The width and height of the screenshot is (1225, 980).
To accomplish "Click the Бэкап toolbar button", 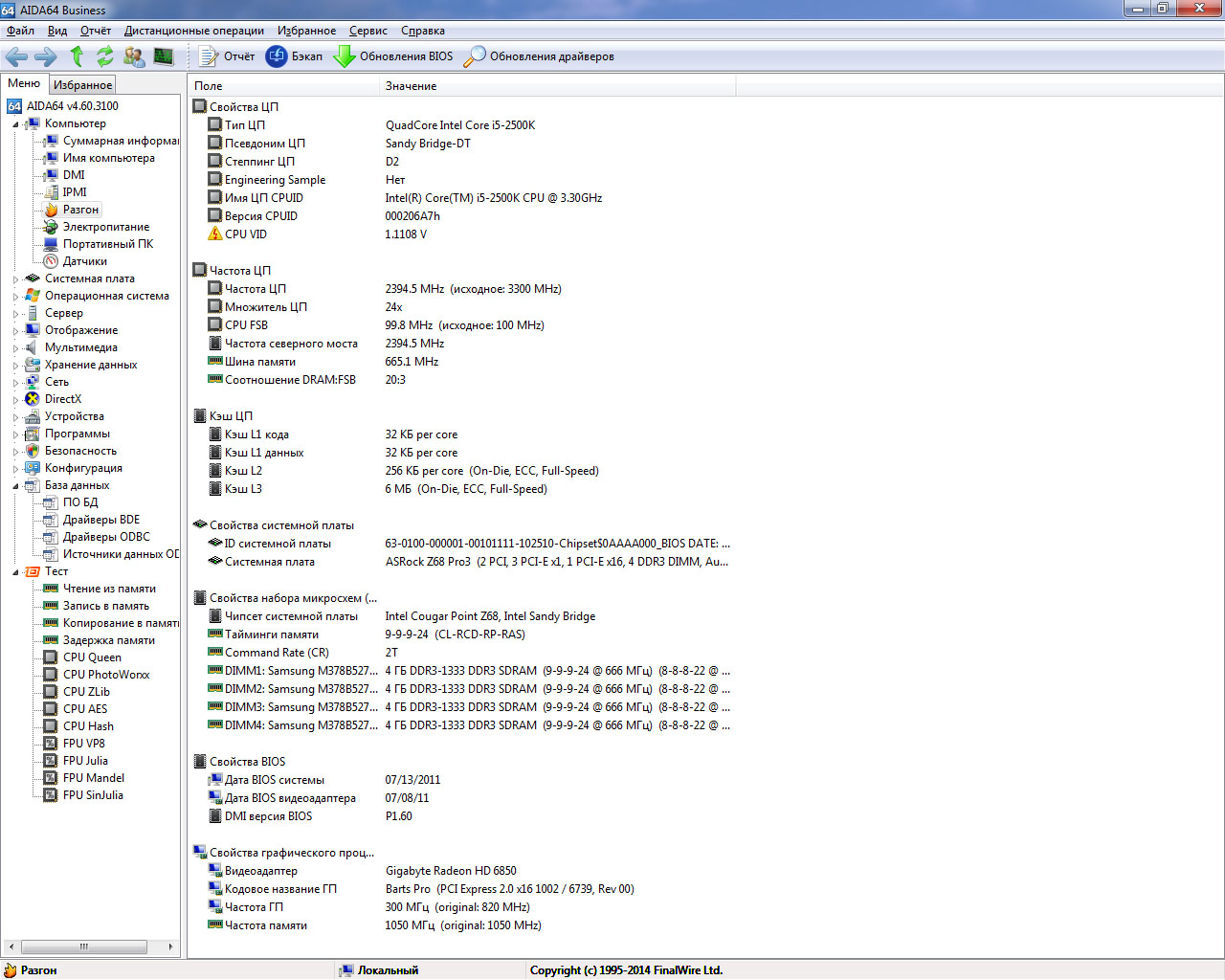I will click(295, 56).
